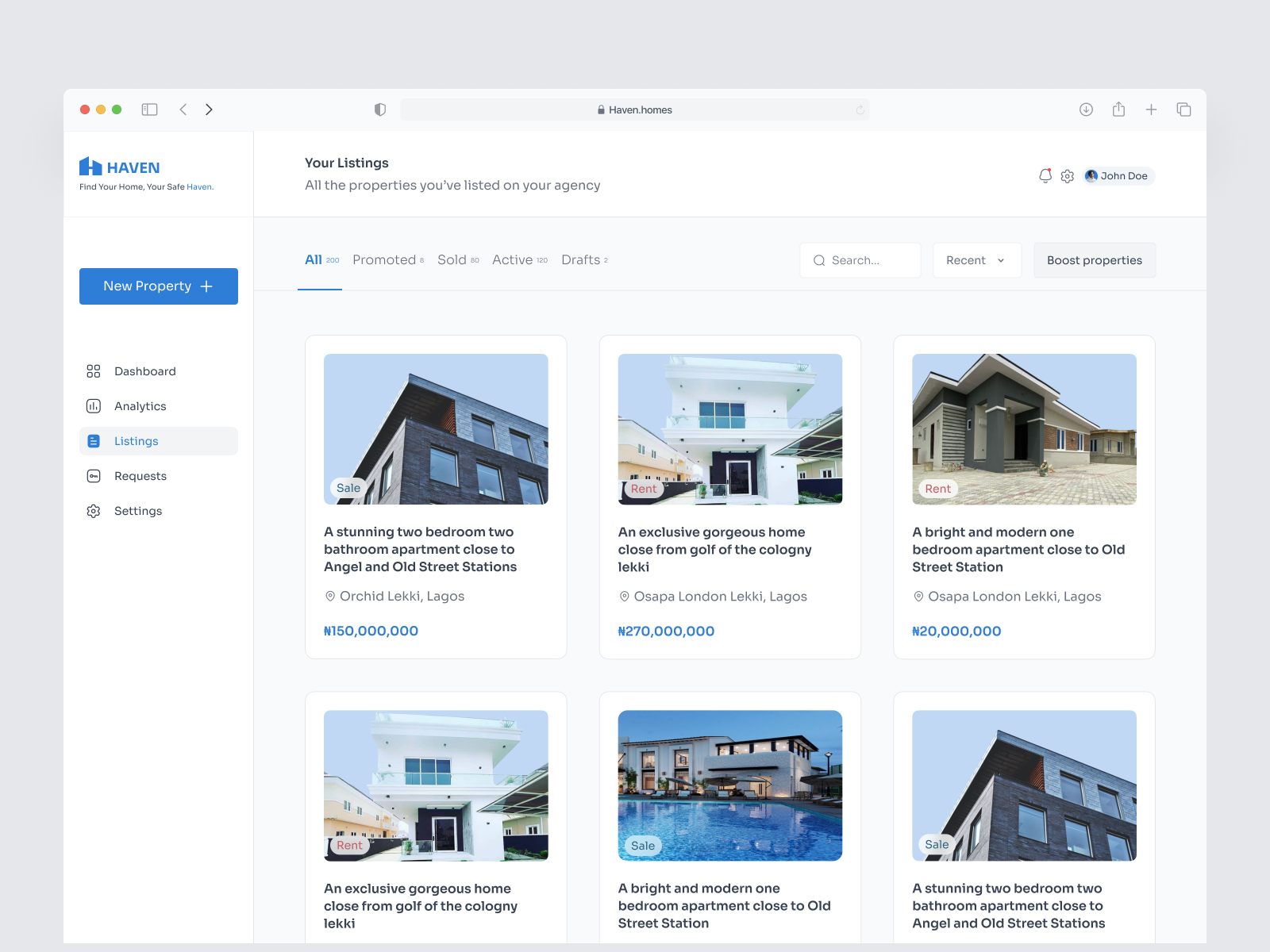The height and width of the screenshot is (952, 1270).
Task: Click the gear icon beside the notification bell
Action: (x=1067, y=175)
